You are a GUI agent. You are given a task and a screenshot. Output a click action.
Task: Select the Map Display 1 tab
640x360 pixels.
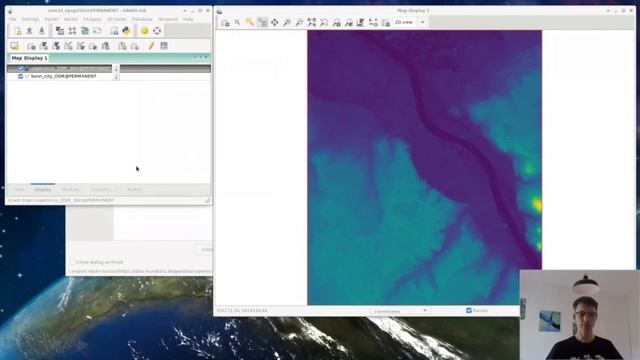(x=29, y=58)
